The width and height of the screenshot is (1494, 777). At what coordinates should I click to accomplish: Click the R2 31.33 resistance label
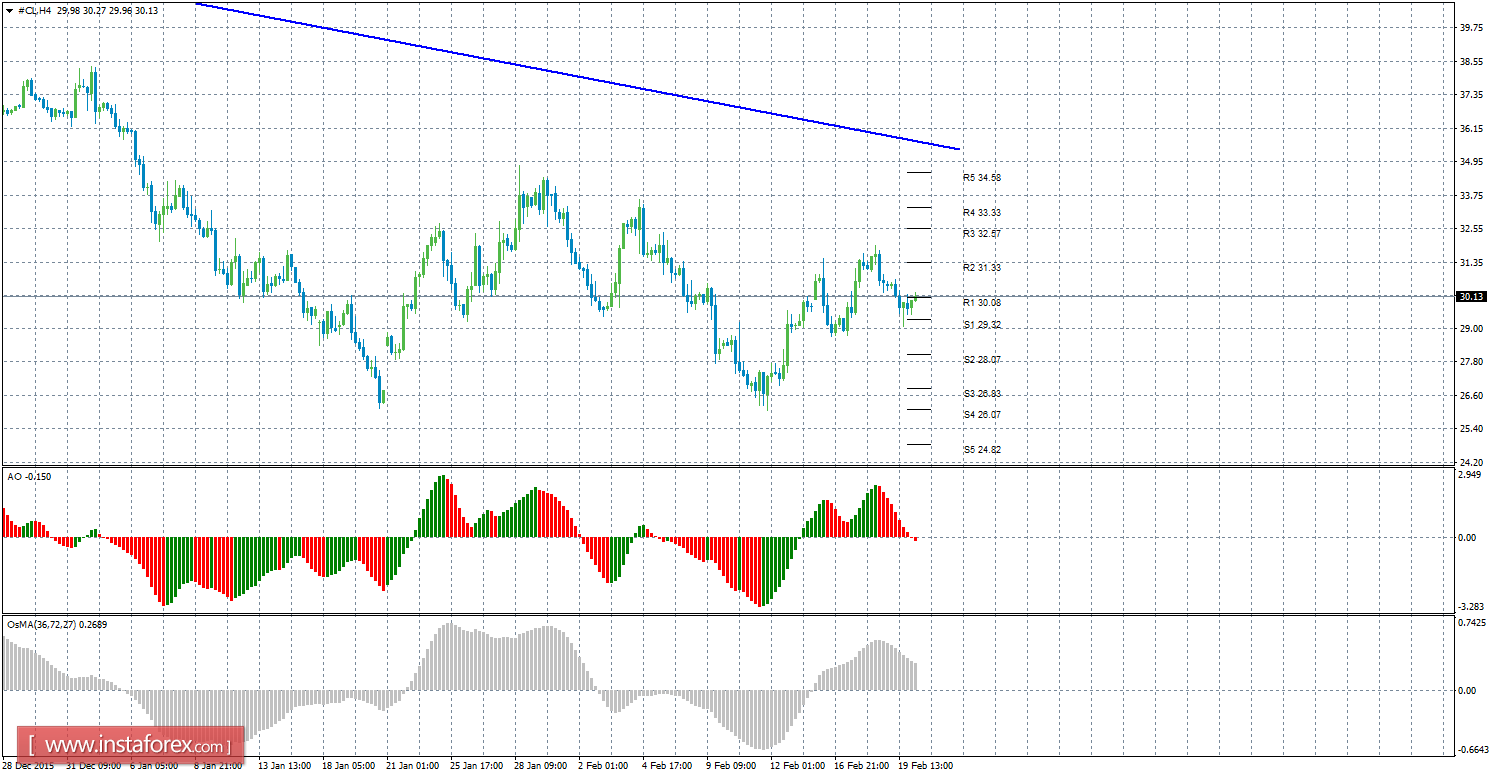pos(982,268)
